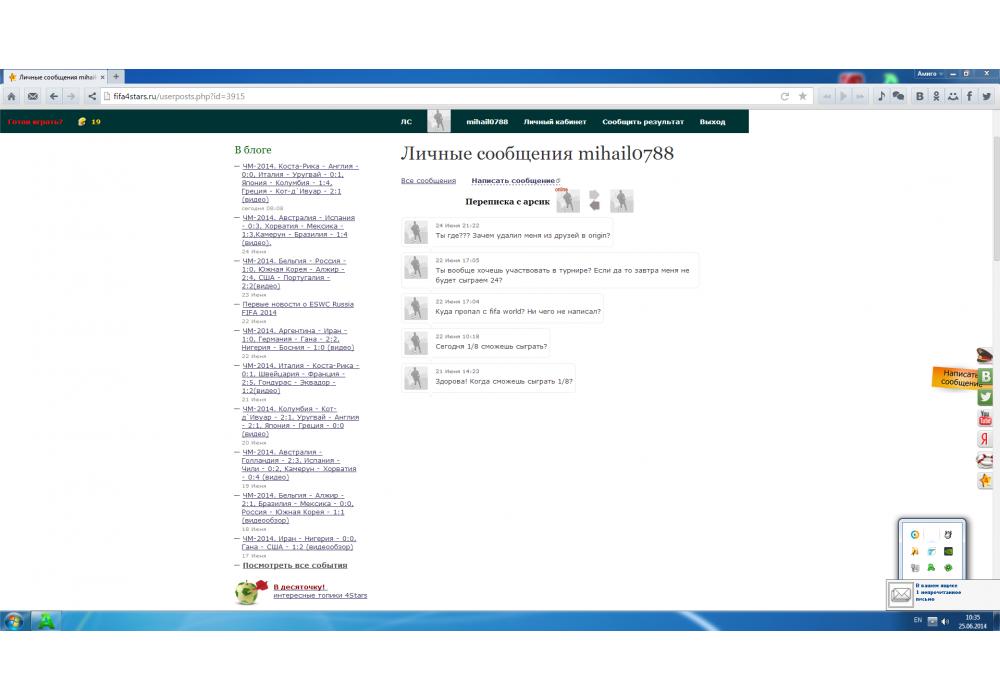Image resolution: width=1000 pixels, height=700 pixels.
Task: Expand the Амиго browser menu dropdown
Action: click(930, 74)
